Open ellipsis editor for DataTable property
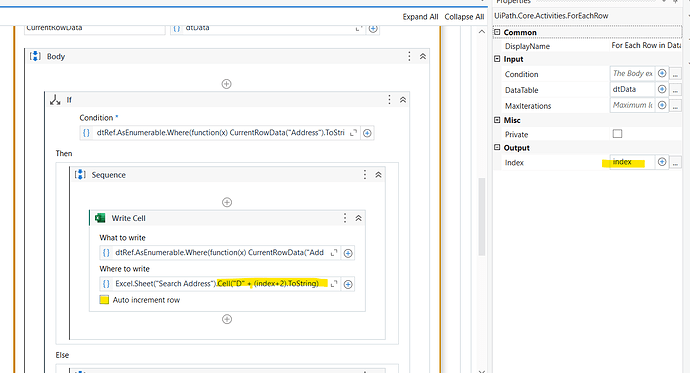 click(675, 90)
